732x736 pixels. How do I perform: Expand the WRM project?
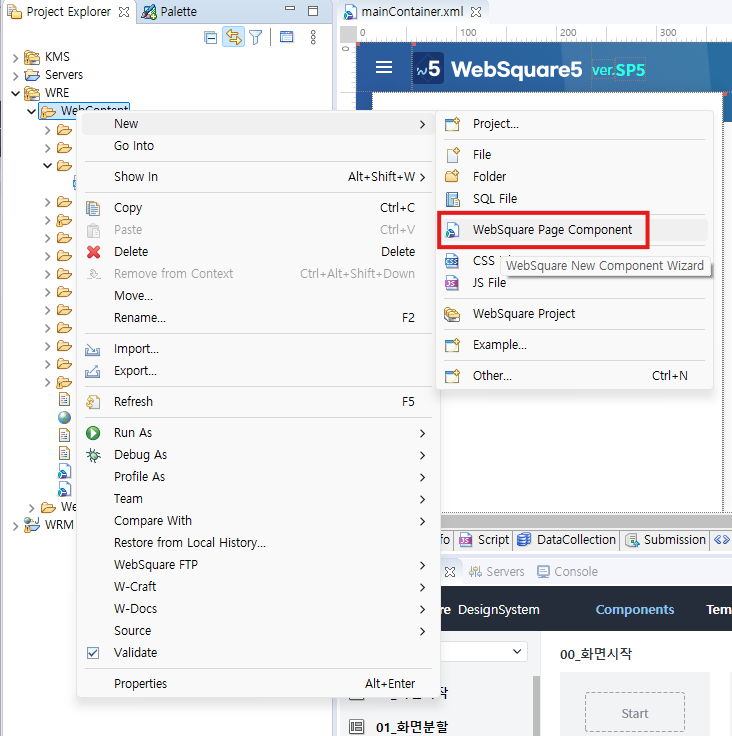(15, 525)
